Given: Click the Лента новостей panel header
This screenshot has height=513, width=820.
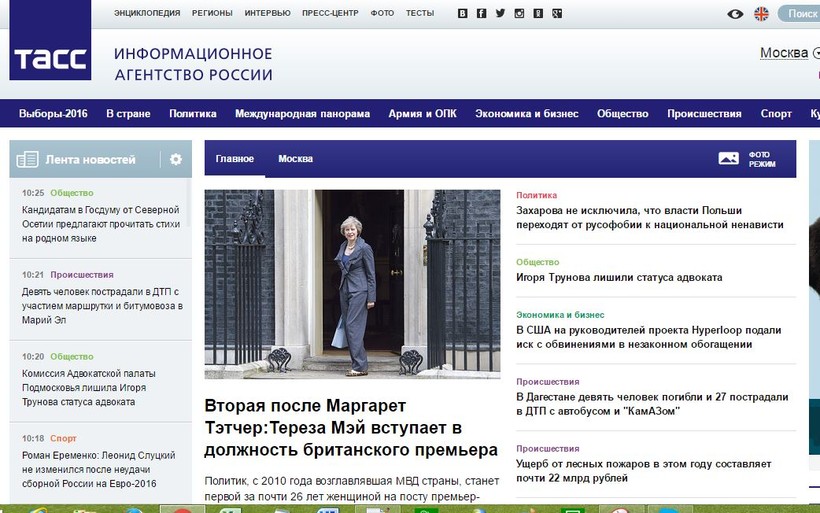Looking at the screenshot, I should click(90, 159).
